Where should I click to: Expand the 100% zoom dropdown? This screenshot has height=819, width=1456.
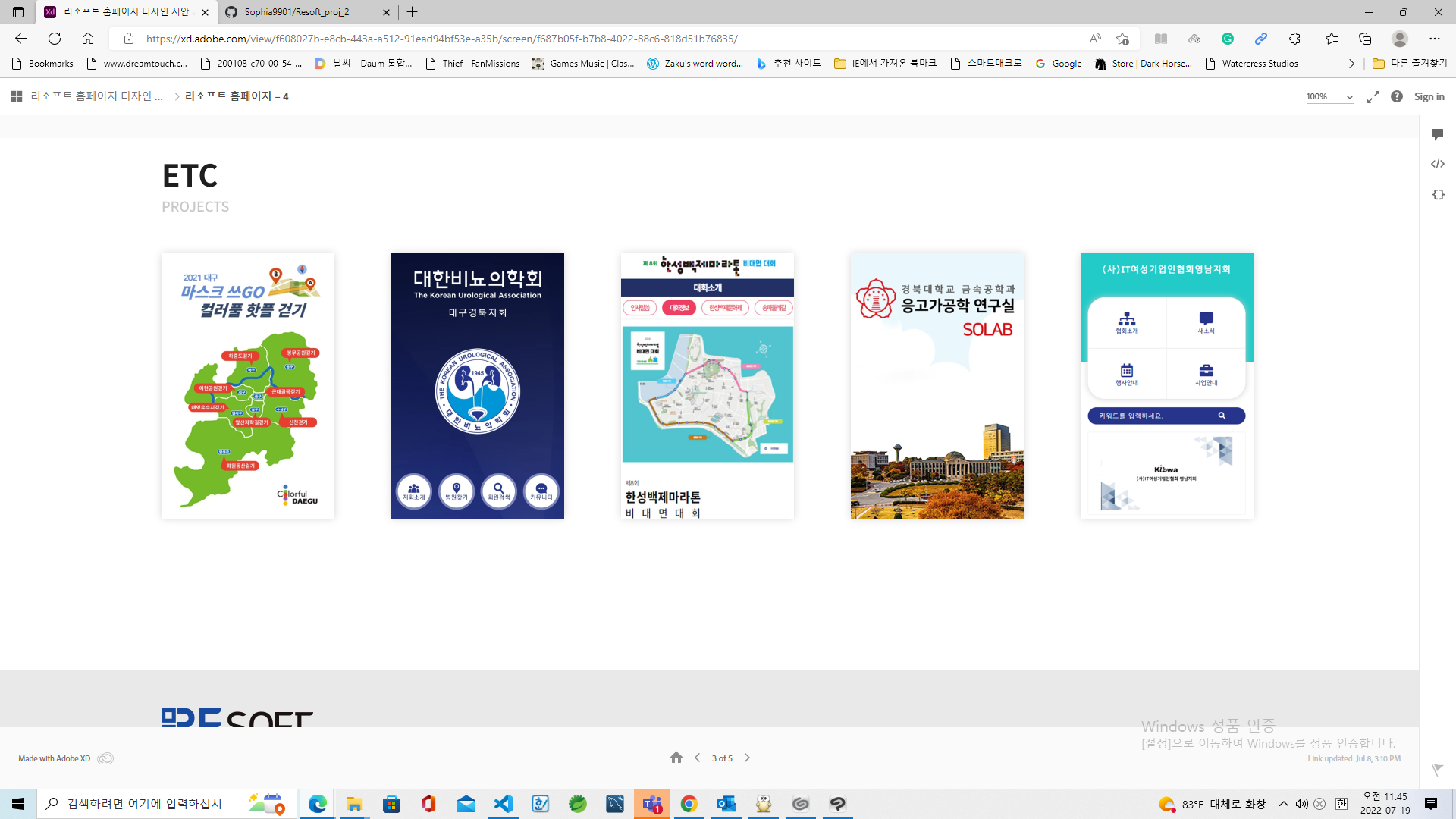tap(1349, 97)
